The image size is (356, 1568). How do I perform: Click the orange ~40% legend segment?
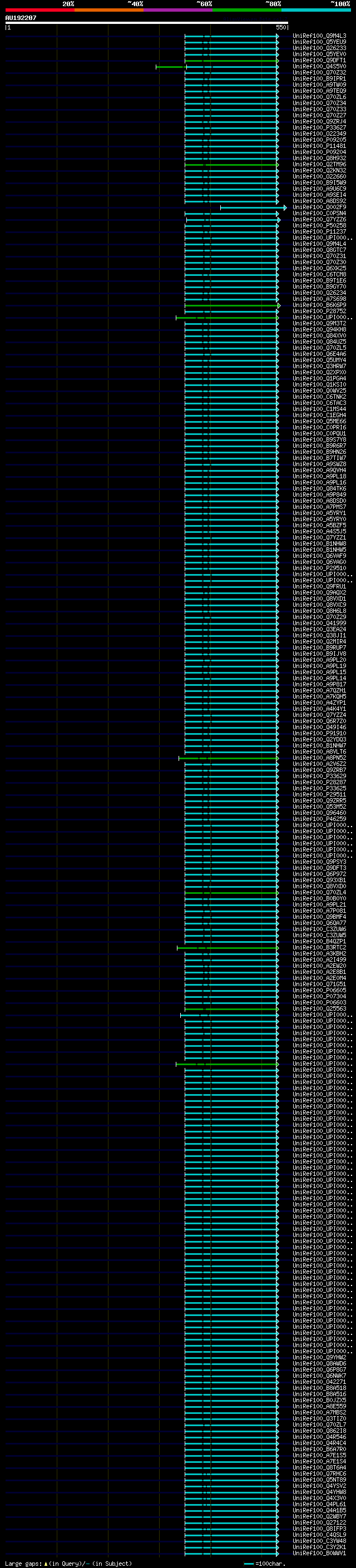tap(109, 10)
